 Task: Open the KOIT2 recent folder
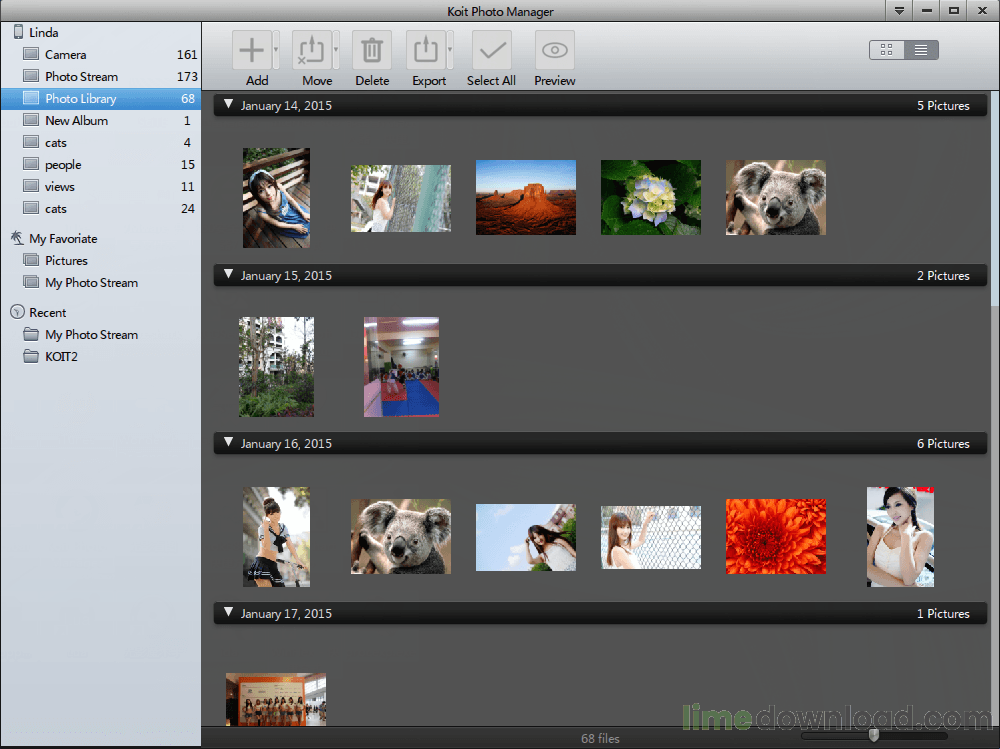coord(62,357)
